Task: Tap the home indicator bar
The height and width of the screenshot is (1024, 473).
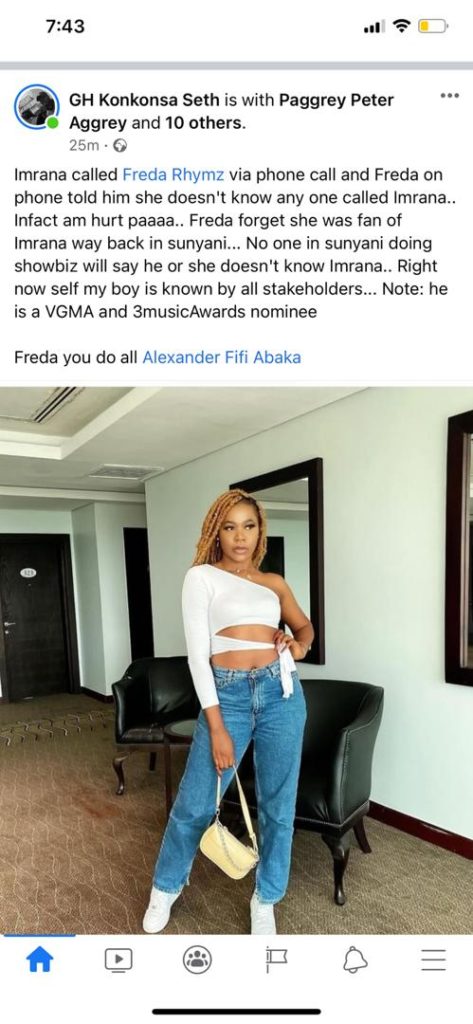Action: (236, 1012)
